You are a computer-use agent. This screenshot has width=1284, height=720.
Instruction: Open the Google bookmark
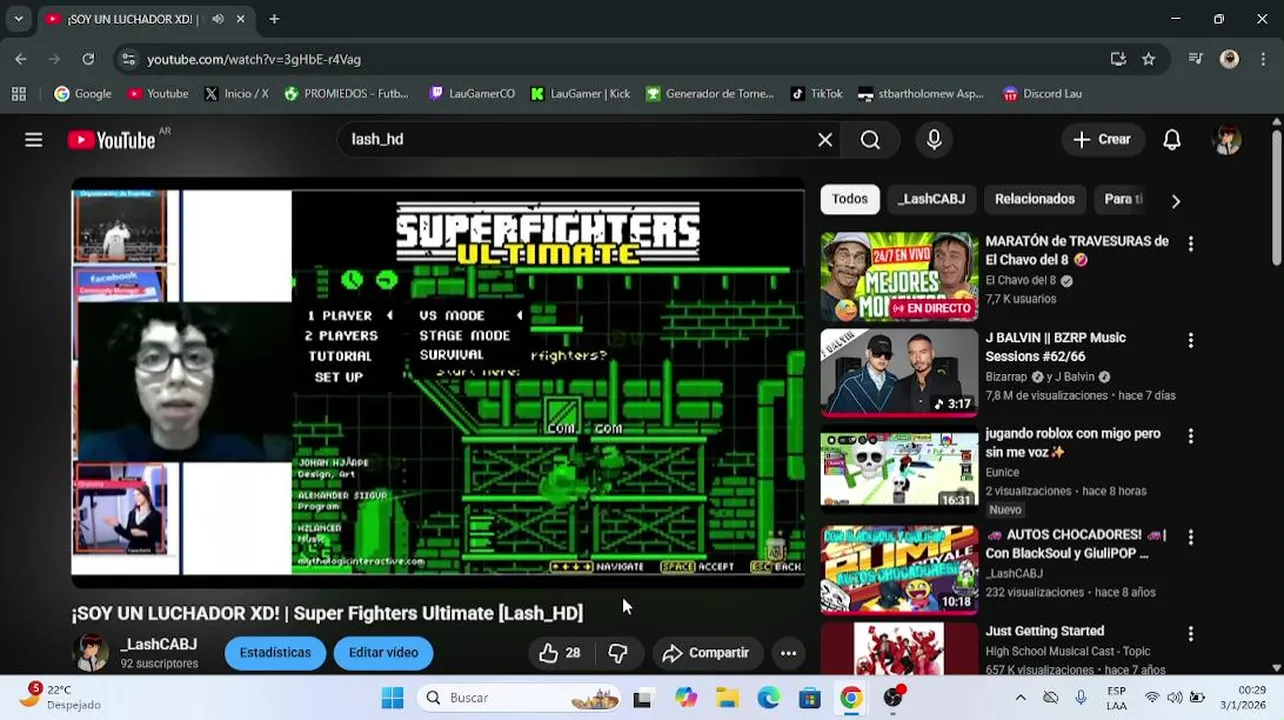pos(83,94)
